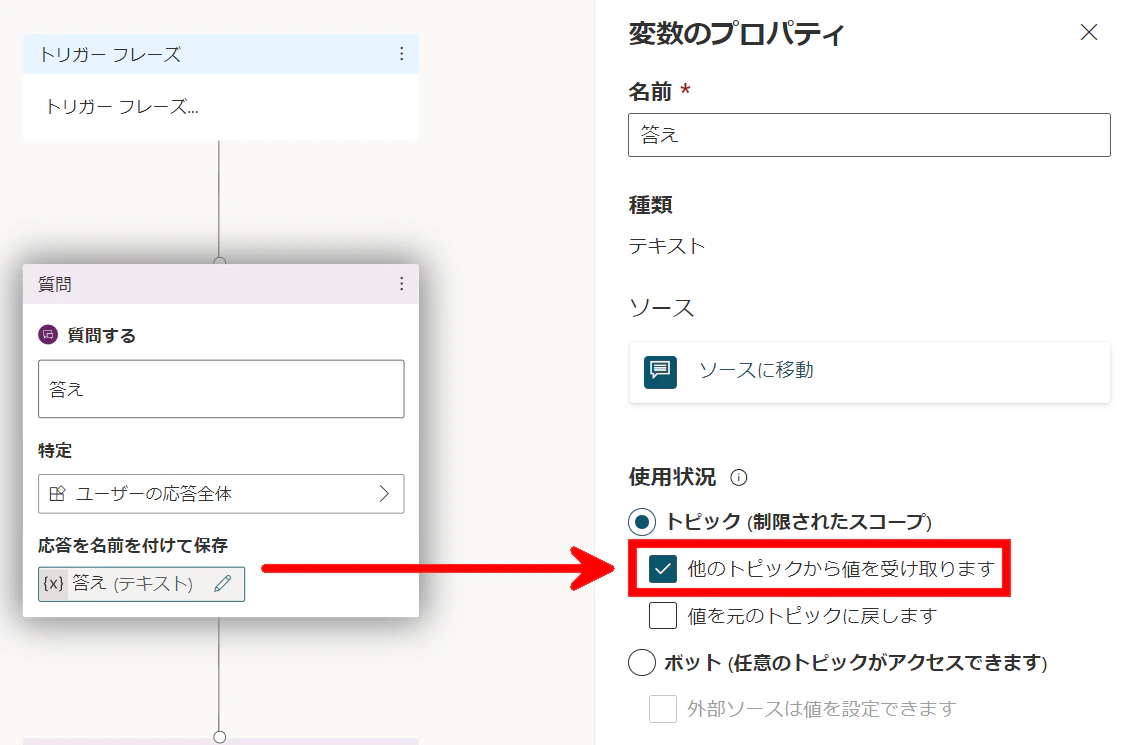Click the 応答を名前を付けて保存 label

click(x=133, y=545)
